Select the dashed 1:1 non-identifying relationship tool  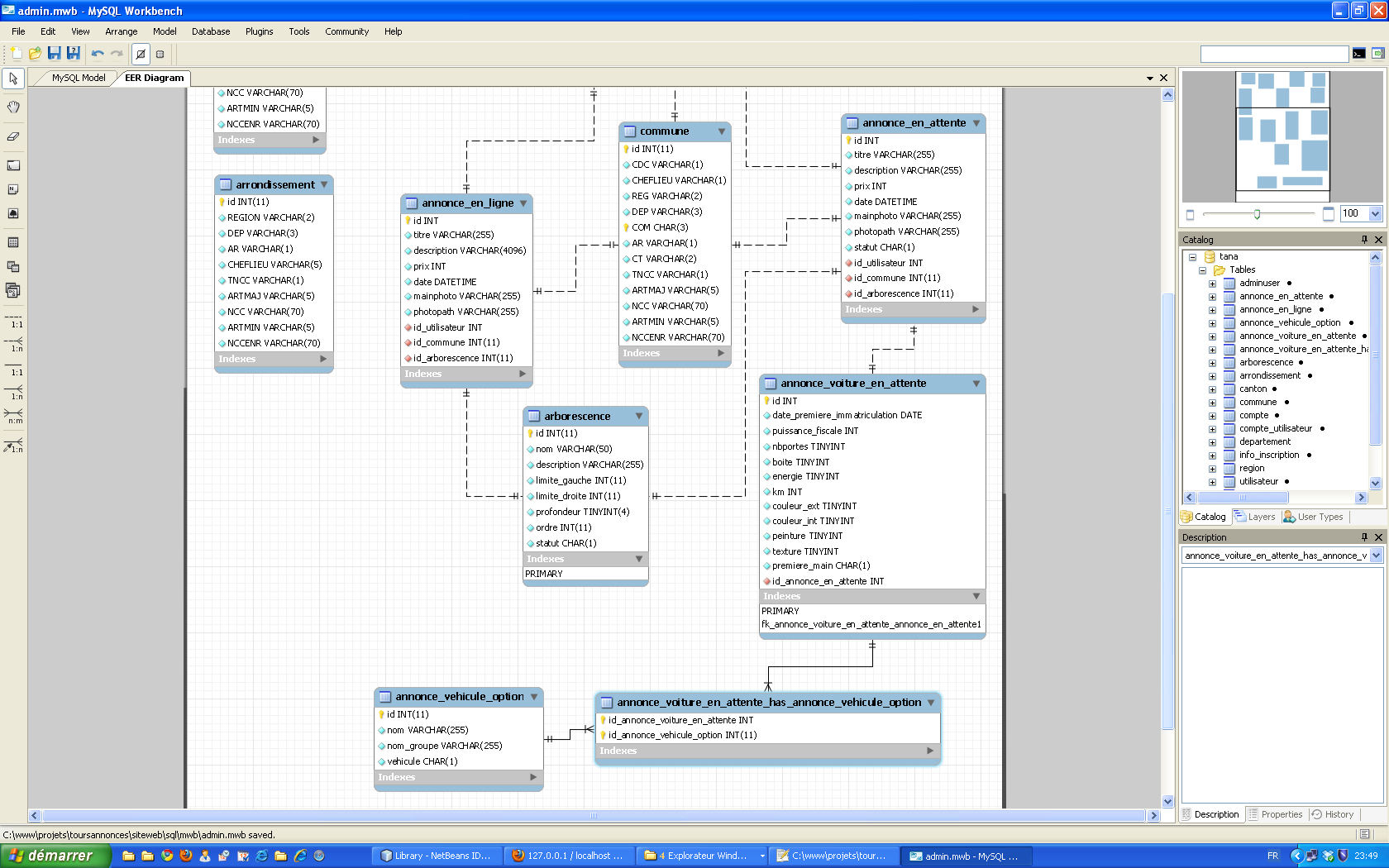click(x=13, y=321)
